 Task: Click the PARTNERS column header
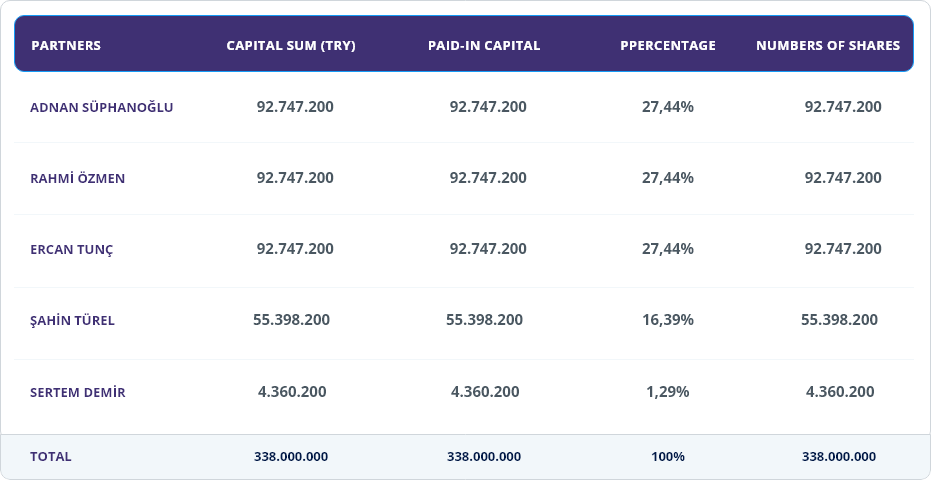tap(66, 46)
